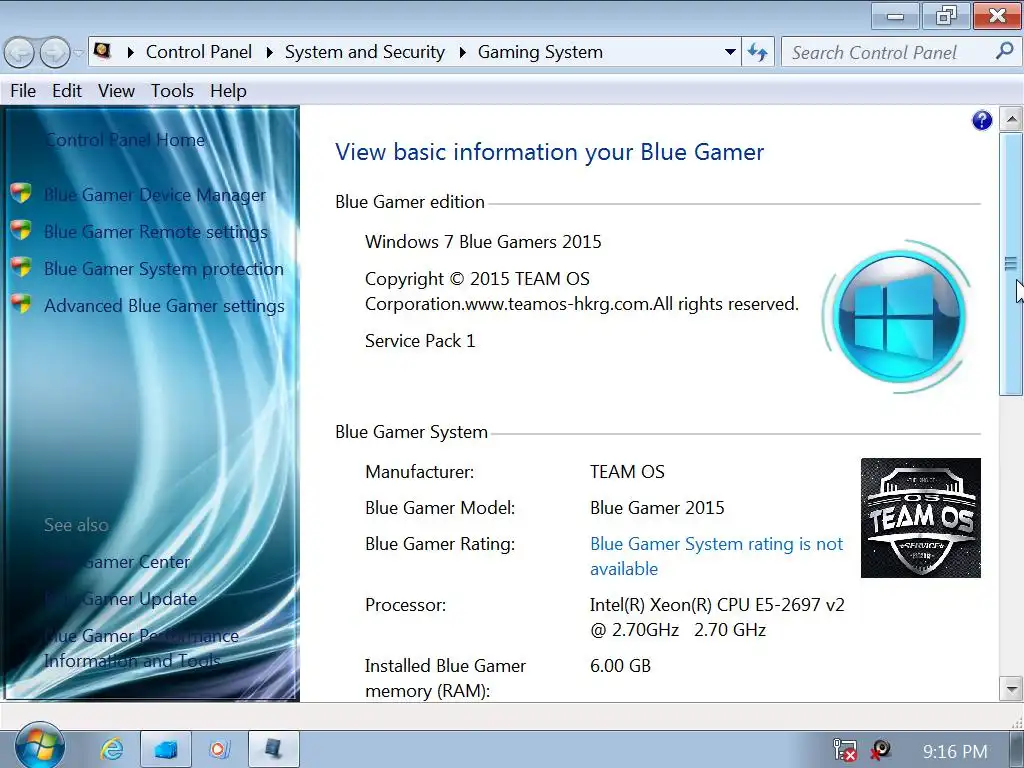Open Blue Gamer Device Manager link
The height and width of the screenshot is (768, 1024).
tap(155, 195)
